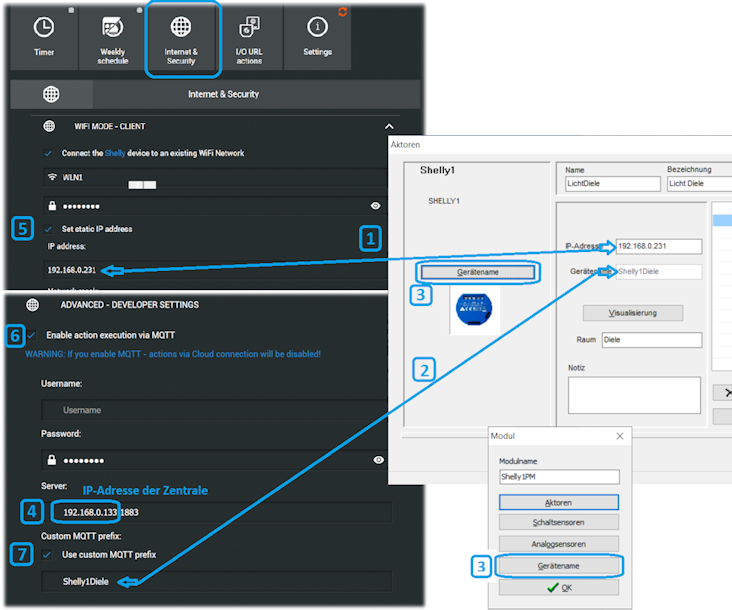Click the MQTT password field
Image resolution: width=732 pixels, height=610 pixels.
(215, 460)
